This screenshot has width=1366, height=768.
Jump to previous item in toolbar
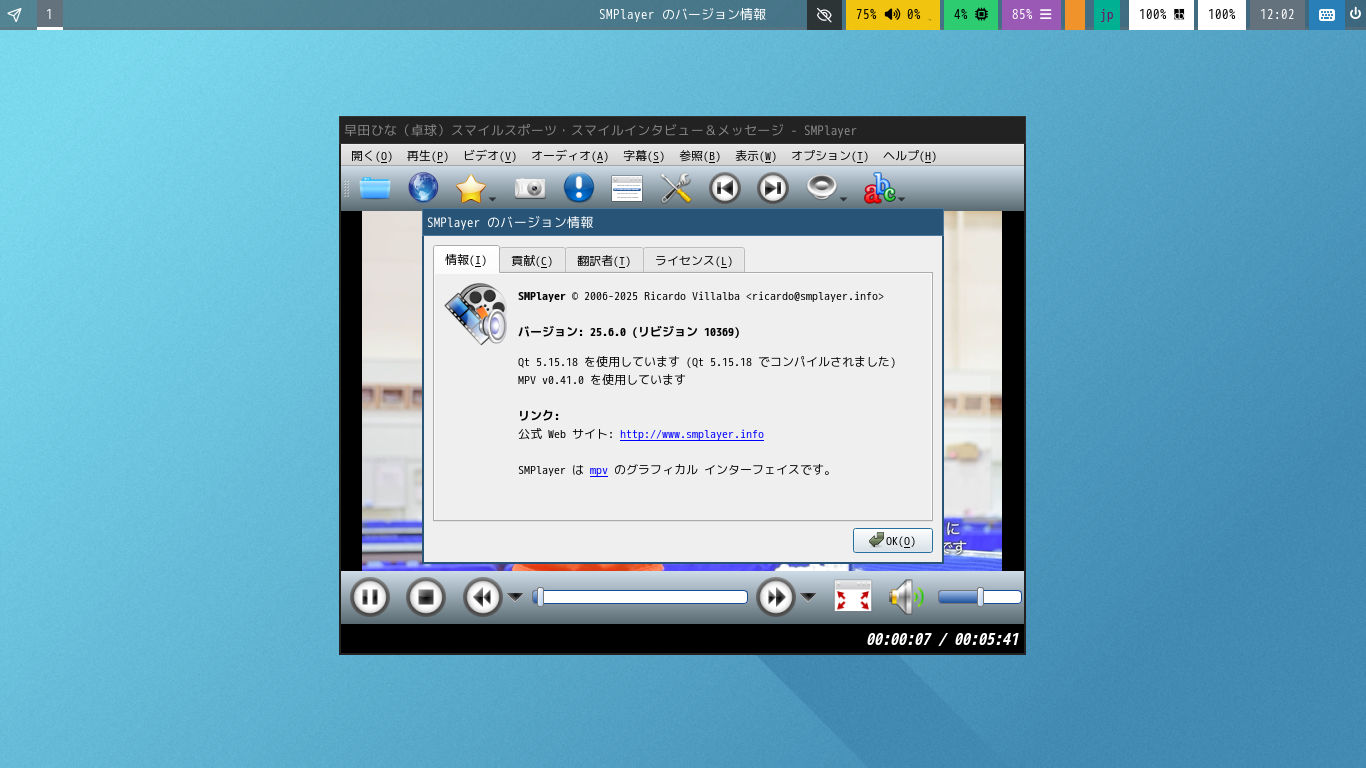pos(725,188)
